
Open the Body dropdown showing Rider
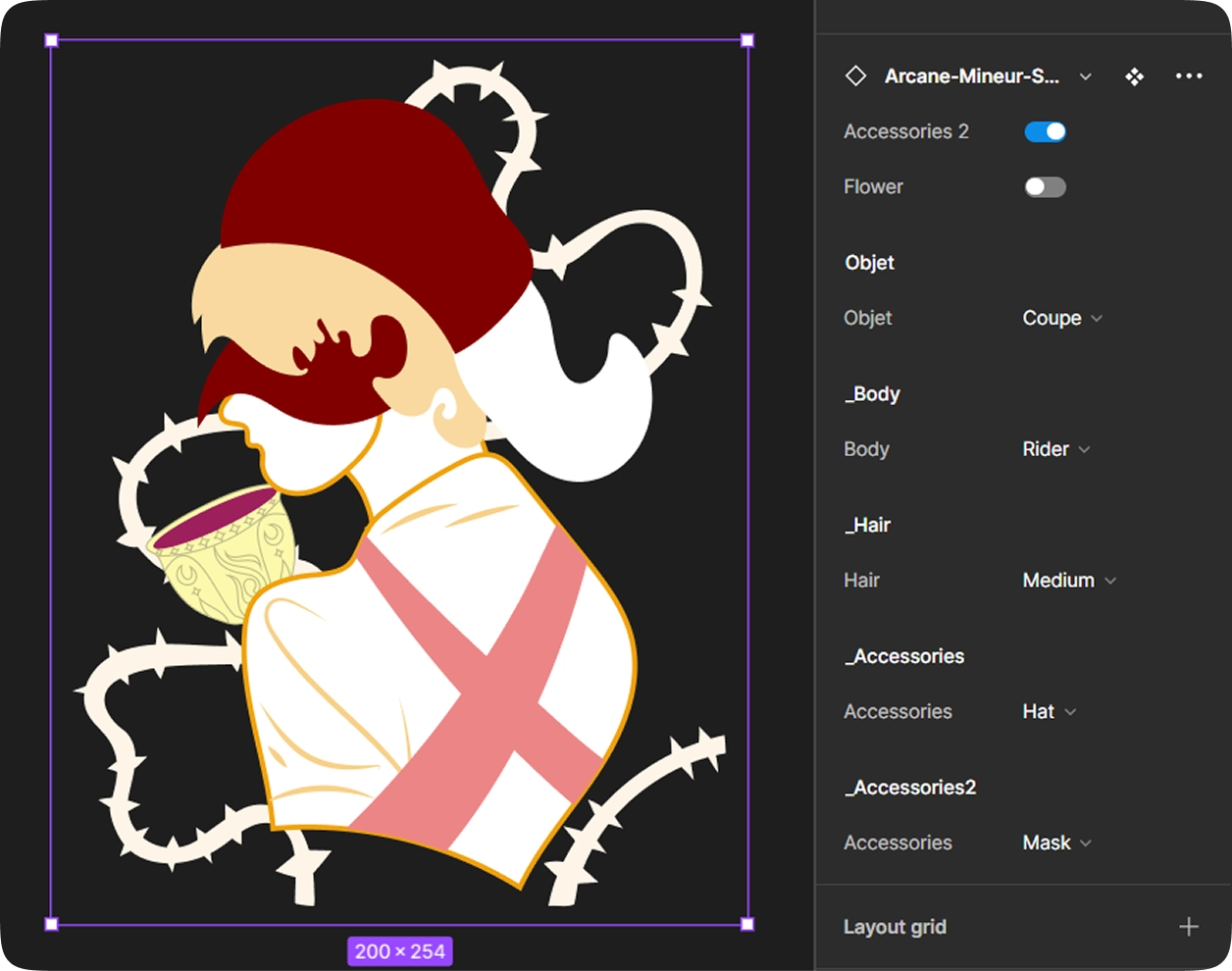1055,449
